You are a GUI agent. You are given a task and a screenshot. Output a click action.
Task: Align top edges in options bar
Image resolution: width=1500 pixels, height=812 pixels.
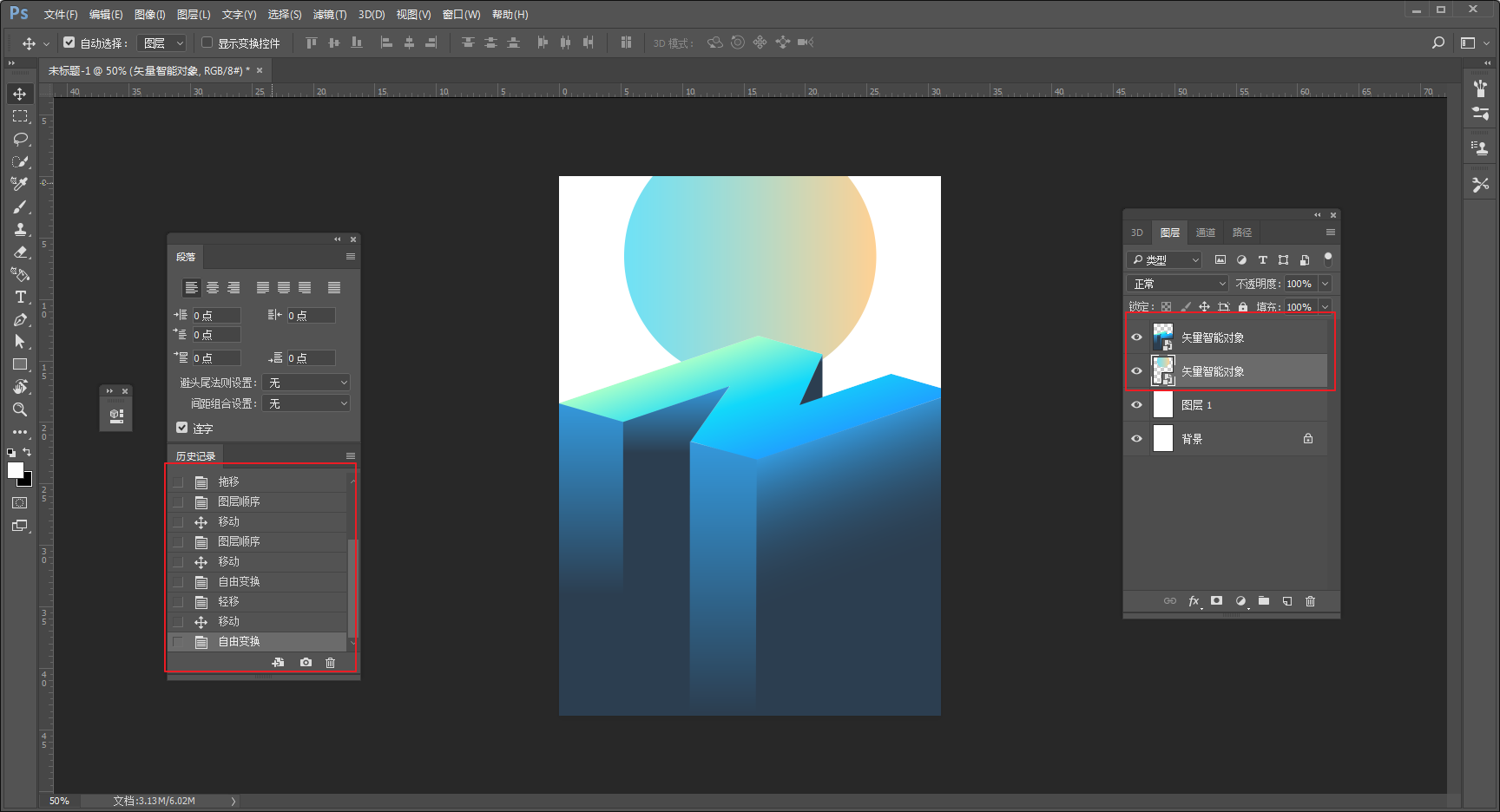click(x=312, y=43)
